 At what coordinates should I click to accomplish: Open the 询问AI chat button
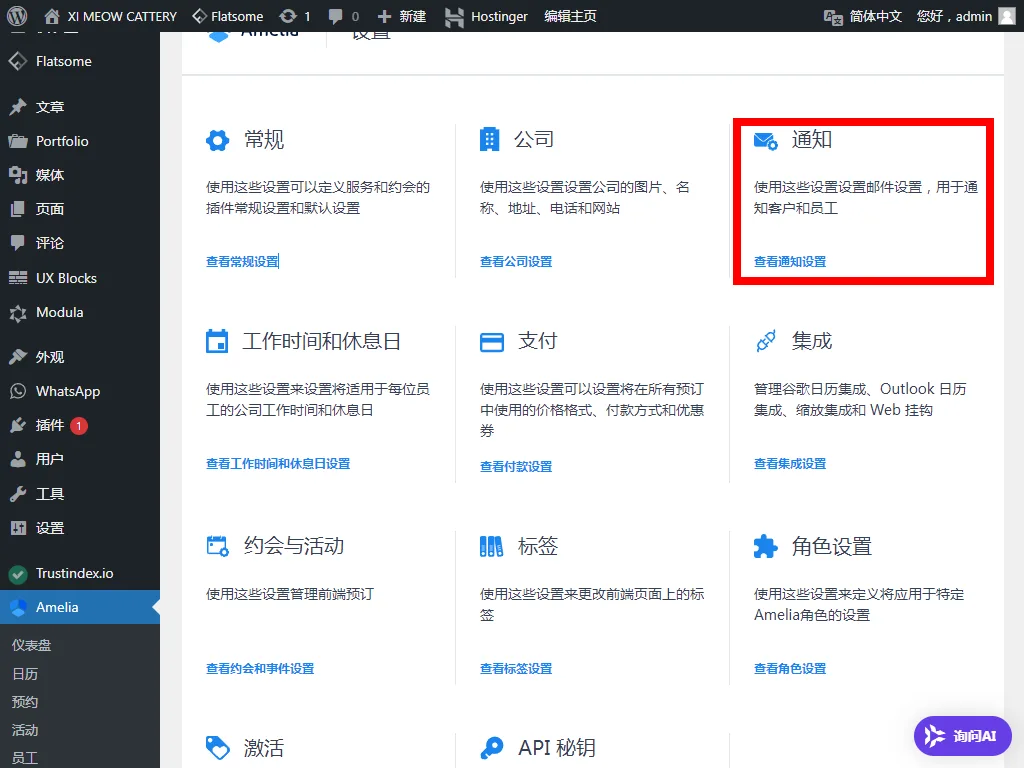[x=963, y=736]
